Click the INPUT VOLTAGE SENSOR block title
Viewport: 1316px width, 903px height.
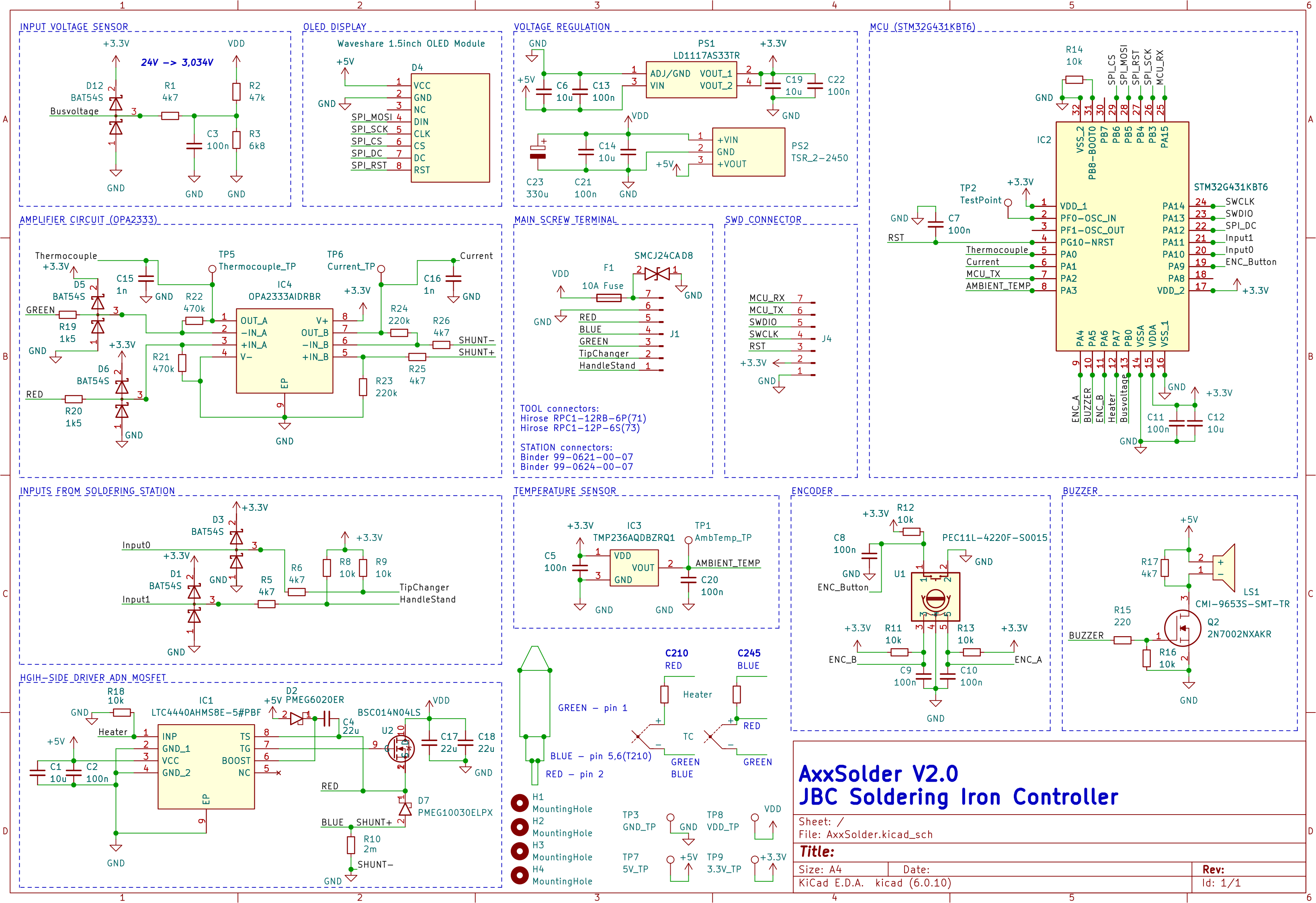coord(74,27)
